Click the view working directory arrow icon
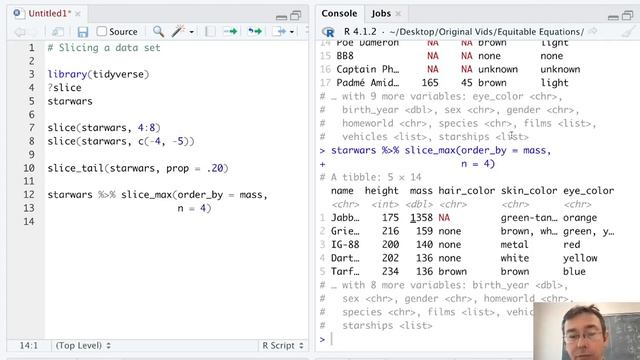The height and width of the screenshot is (360, 640). tap(593, 31)
